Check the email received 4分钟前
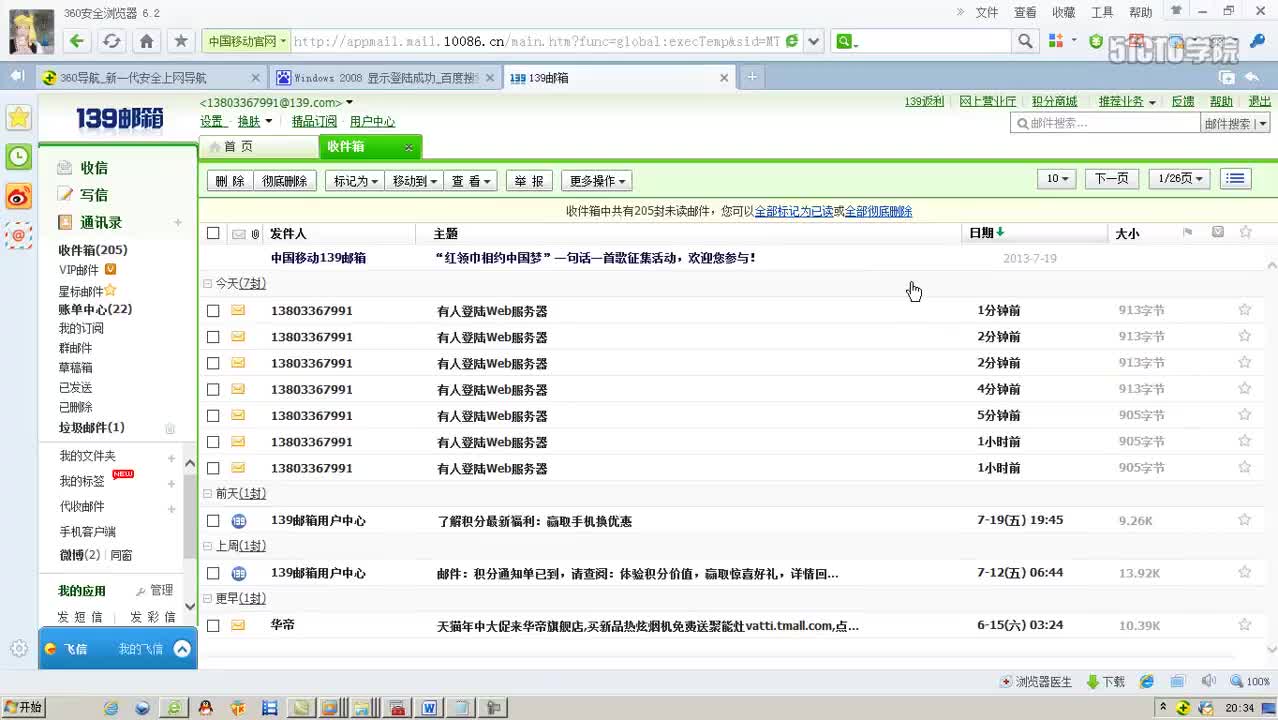Screen dimensions: 1278x720 (x=213, y=389)
